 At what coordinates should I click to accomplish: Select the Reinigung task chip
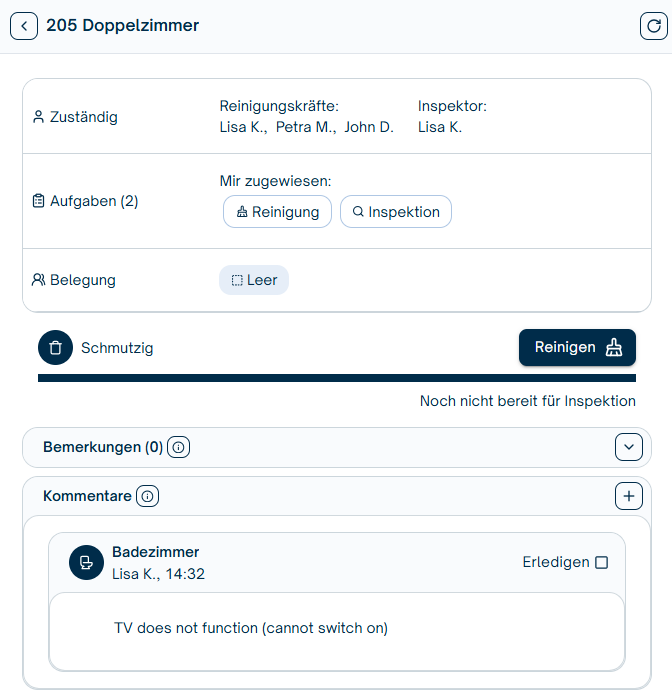[x=277, y=212]
